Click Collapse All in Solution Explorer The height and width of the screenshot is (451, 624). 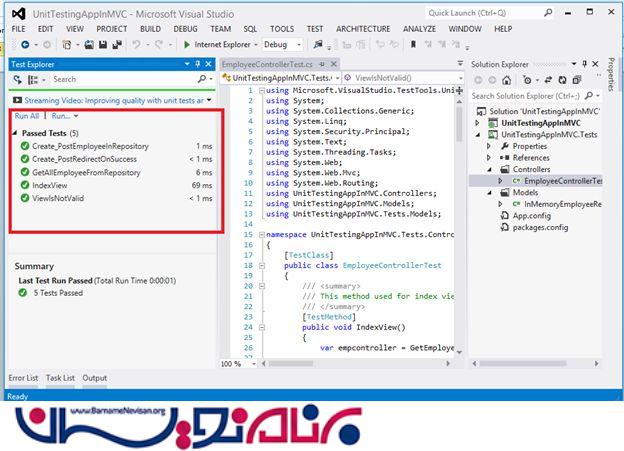[577, 80]
